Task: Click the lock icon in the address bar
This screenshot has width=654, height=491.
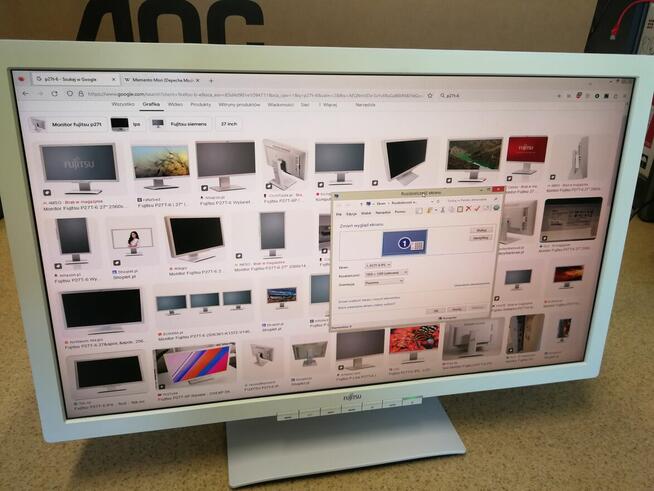Action: click(81, 94)
